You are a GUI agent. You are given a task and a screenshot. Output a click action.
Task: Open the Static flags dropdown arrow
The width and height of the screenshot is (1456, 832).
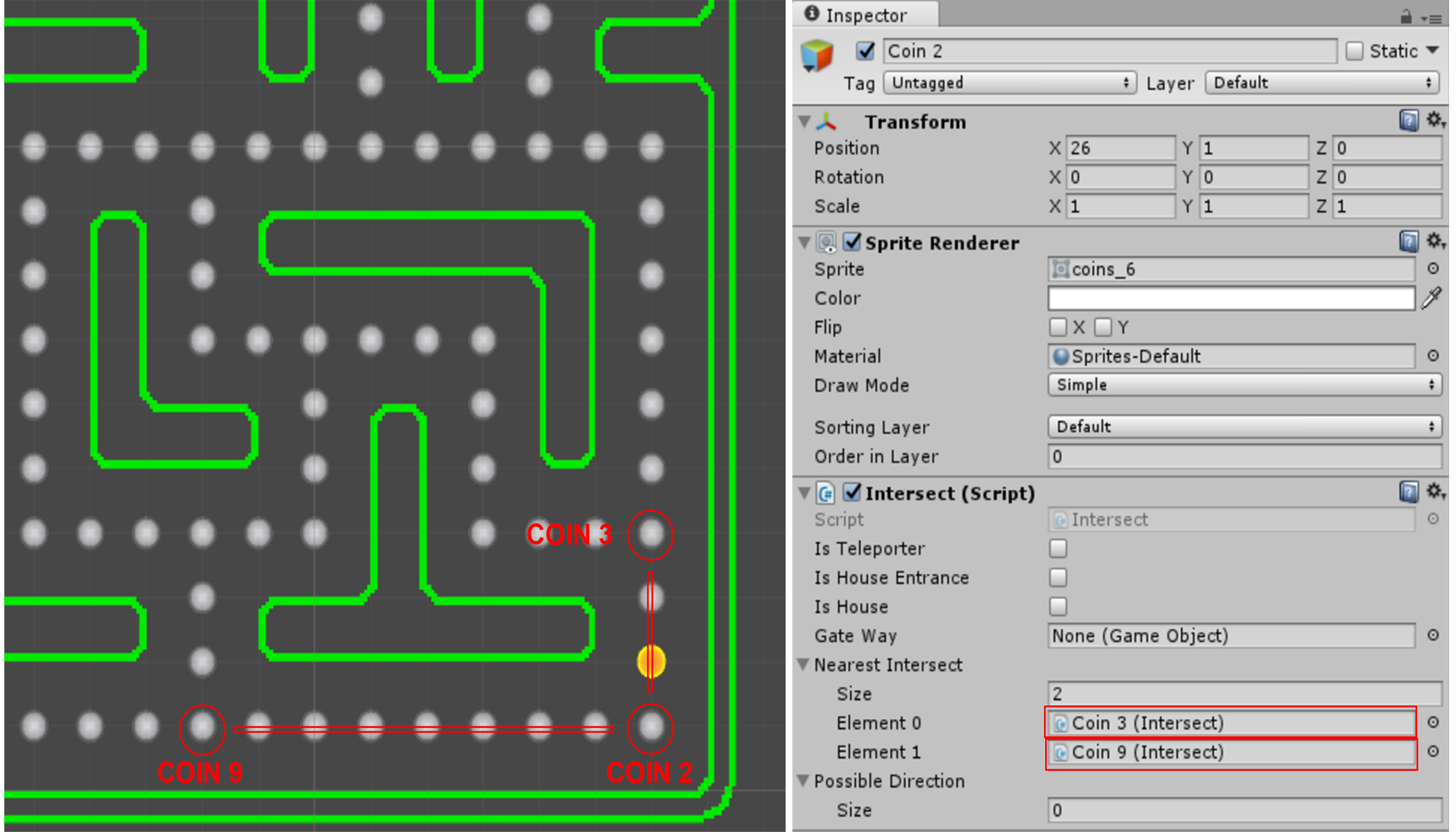[x=1433, y=51]
